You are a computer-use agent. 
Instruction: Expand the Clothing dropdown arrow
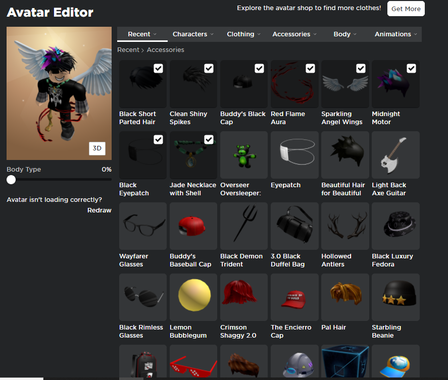(259, 34)
